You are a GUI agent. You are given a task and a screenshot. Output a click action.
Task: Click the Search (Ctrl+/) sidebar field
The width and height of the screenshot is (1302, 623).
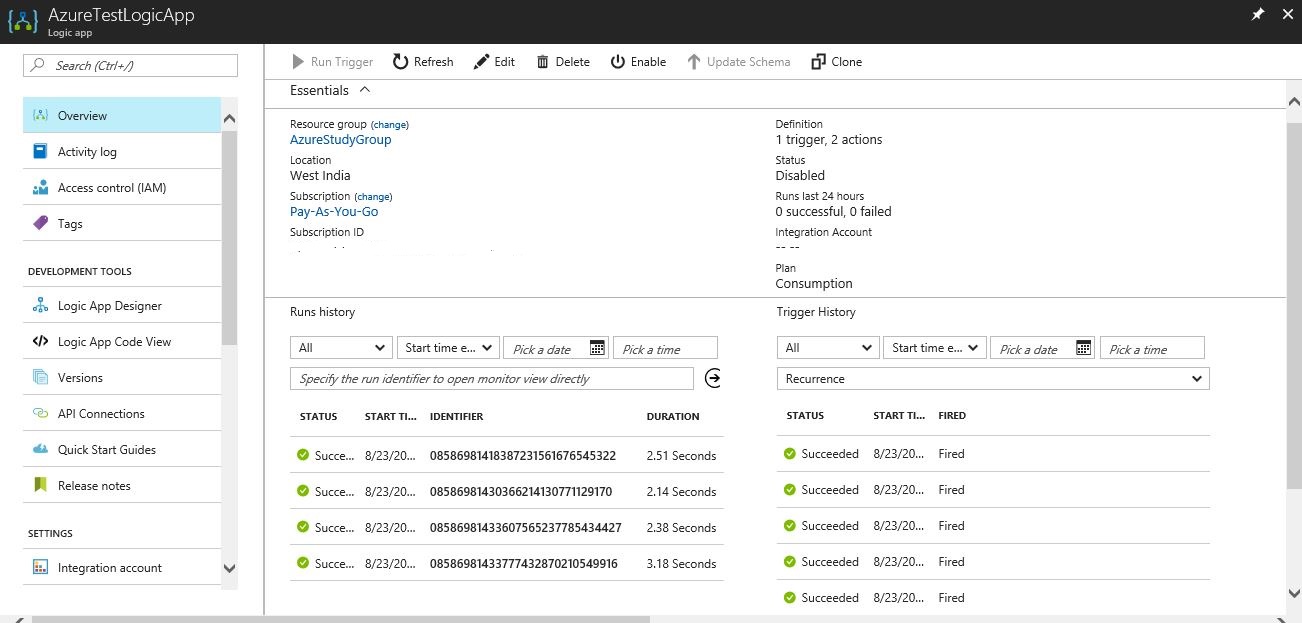130,66
